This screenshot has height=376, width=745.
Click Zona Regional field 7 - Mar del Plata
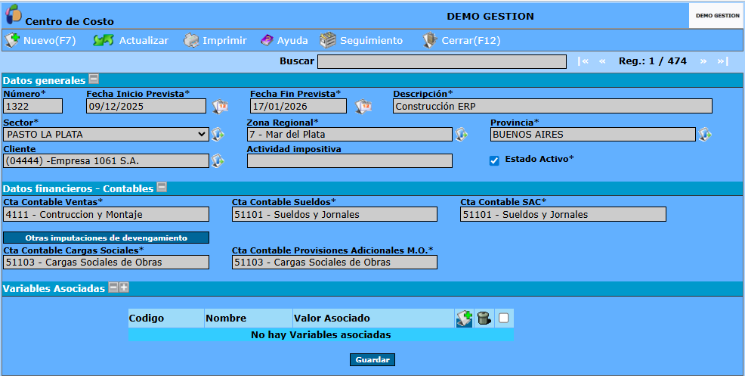(350, 135)
